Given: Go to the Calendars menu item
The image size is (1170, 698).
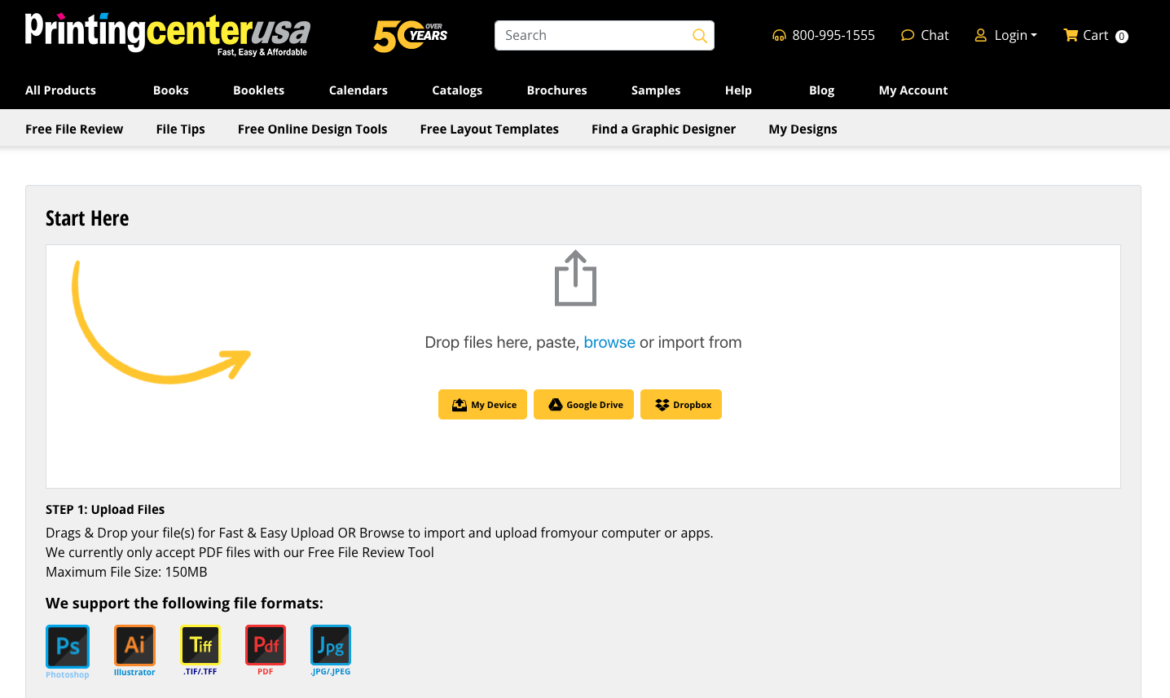Looking at the screenshot, I should (358, 90).
